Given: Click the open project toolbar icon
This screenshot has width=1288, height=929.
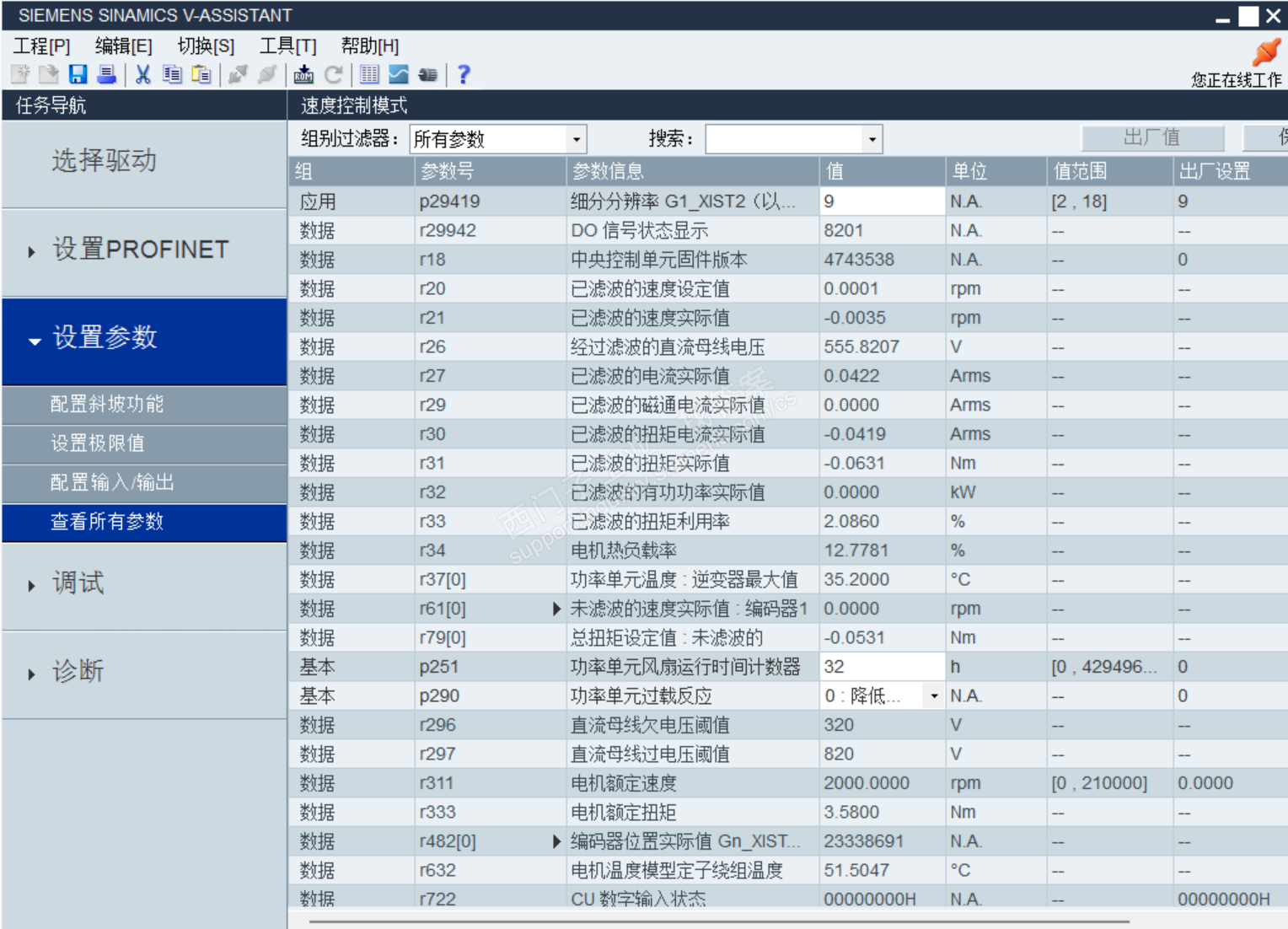Looking at the screenshot, I should (49, 74).
